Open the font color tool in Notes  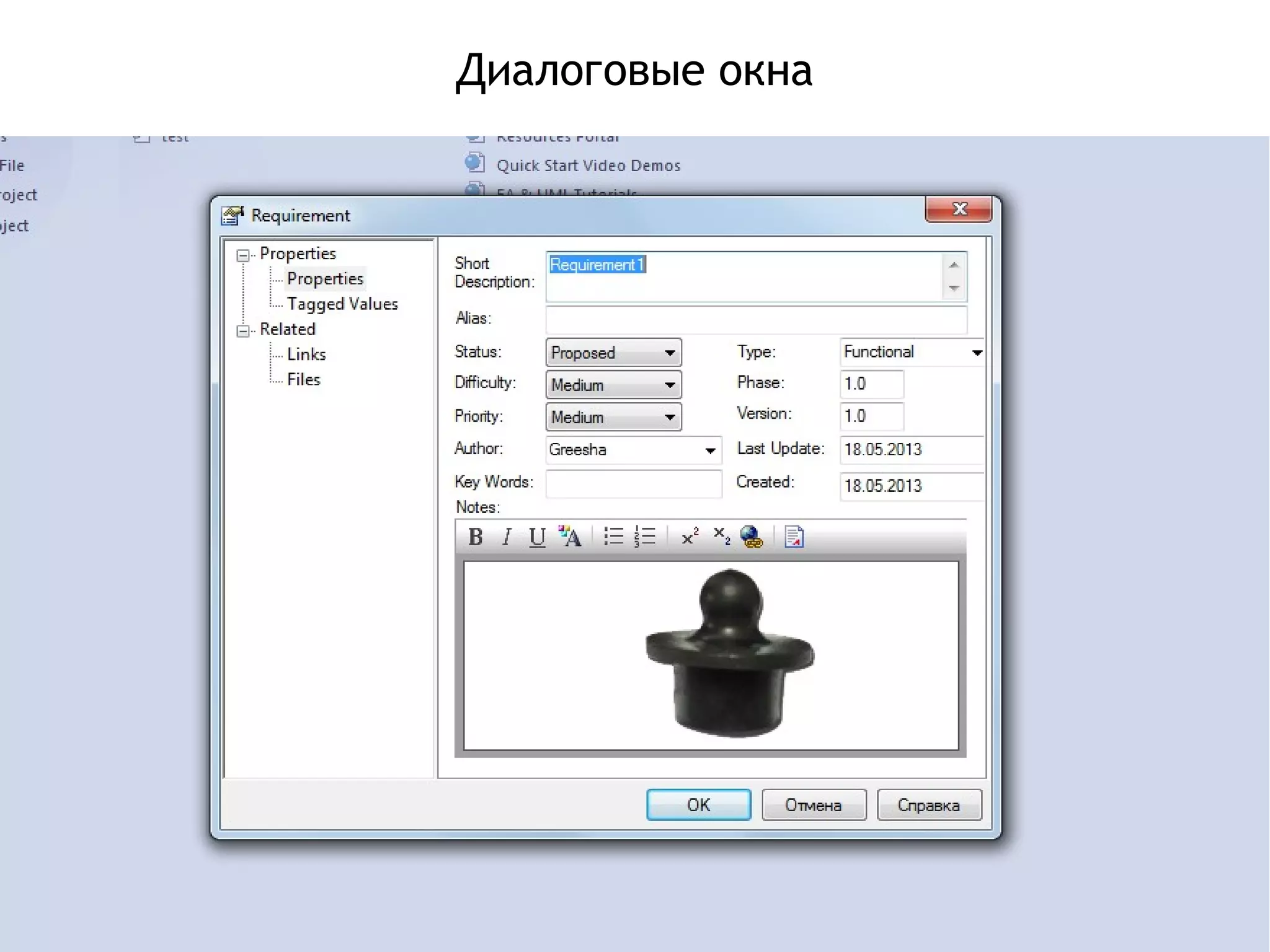point(569,536)
